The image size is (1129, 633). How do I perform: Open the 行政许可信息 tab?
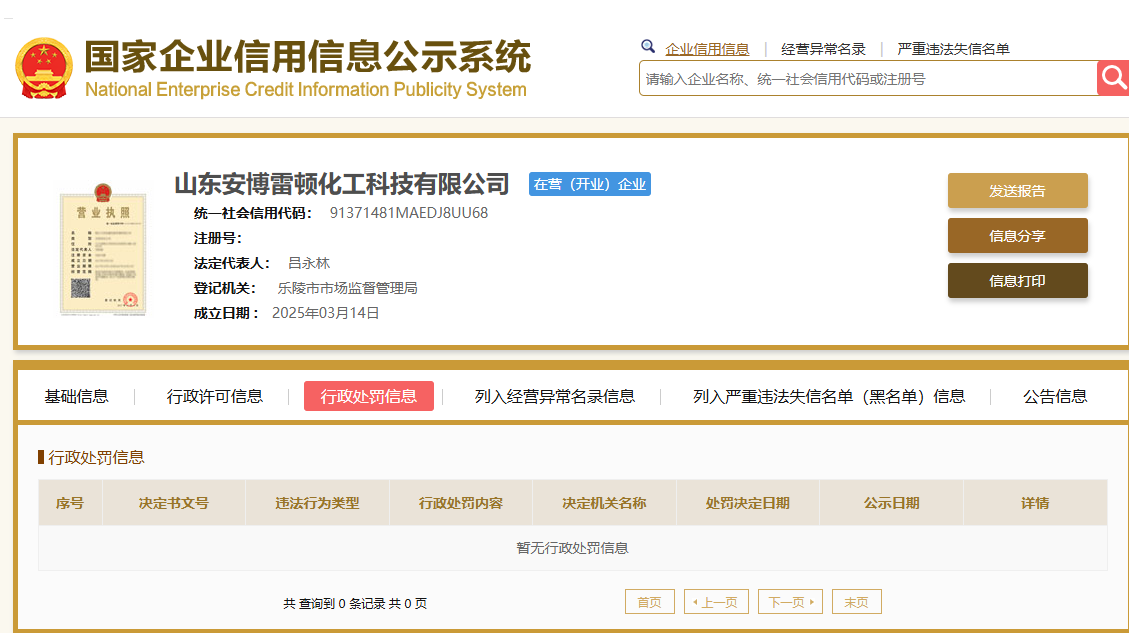pos(215,396)
